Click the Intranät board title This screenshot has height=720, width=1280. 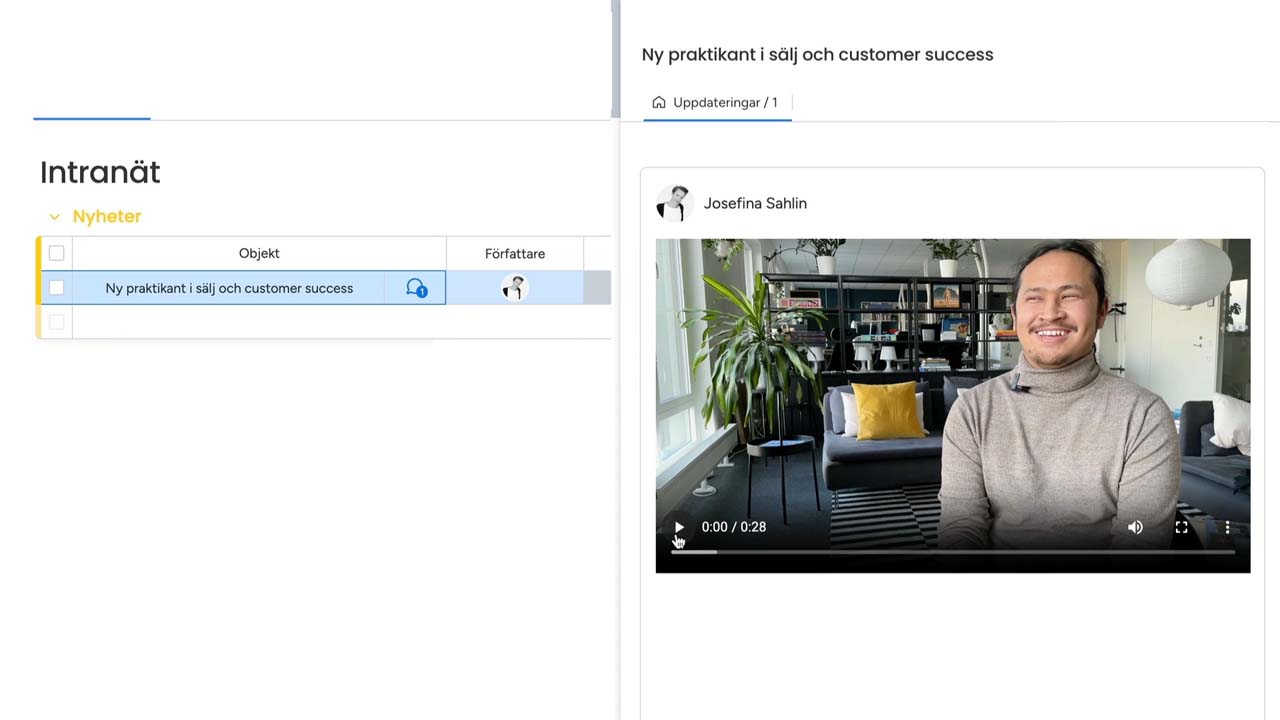[x=100, y=172]
